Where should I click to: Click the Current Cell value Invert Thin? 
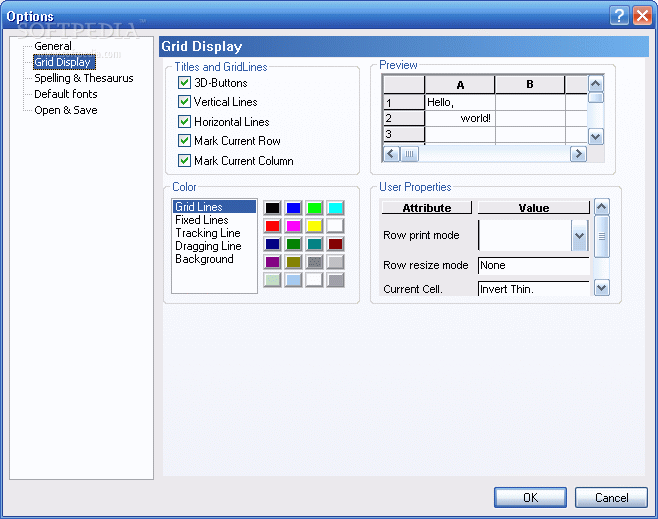coord(533,289)
